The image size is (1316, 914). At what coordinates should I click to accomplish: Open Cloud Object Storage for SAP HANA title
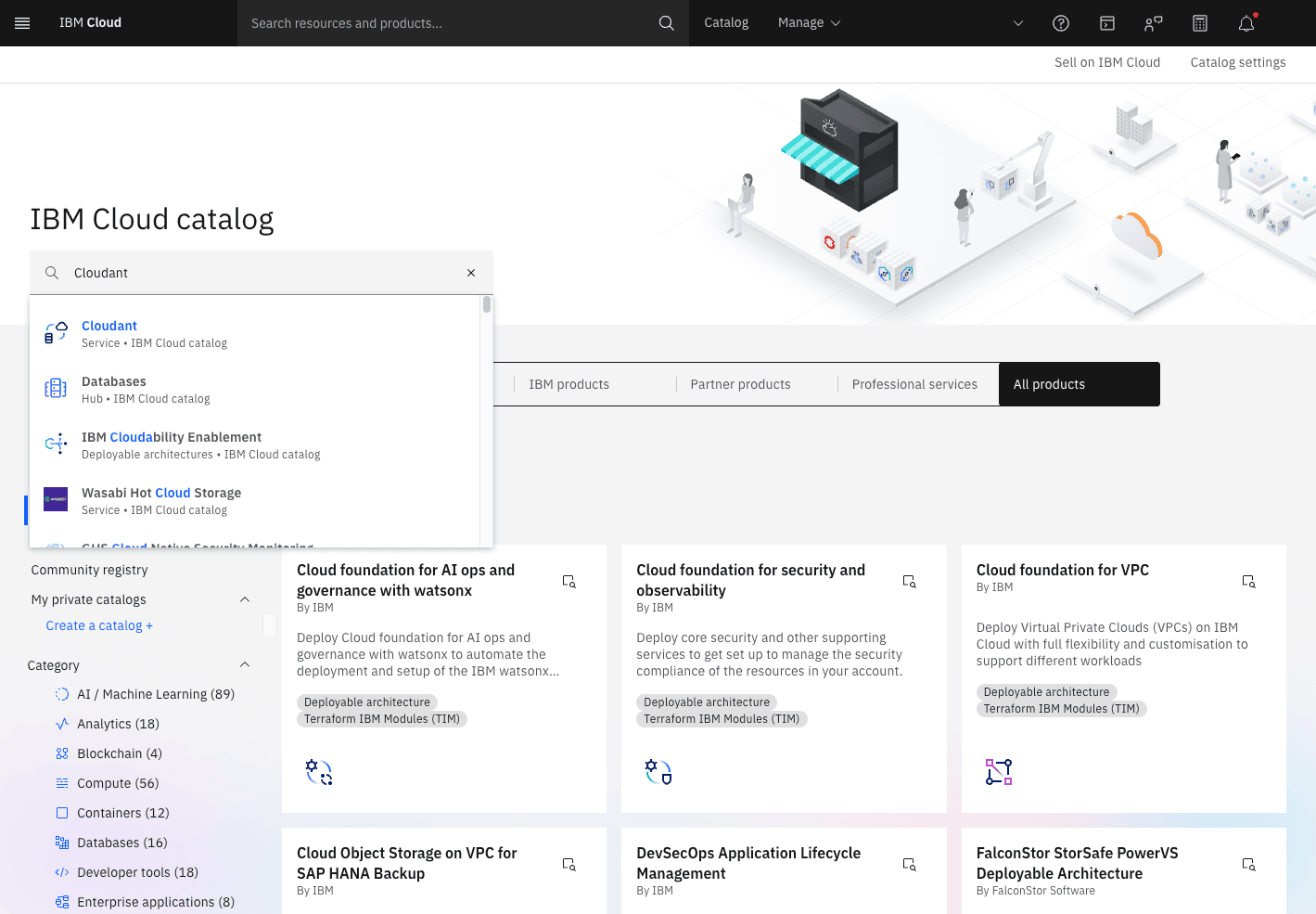click(x=407, y=863)
